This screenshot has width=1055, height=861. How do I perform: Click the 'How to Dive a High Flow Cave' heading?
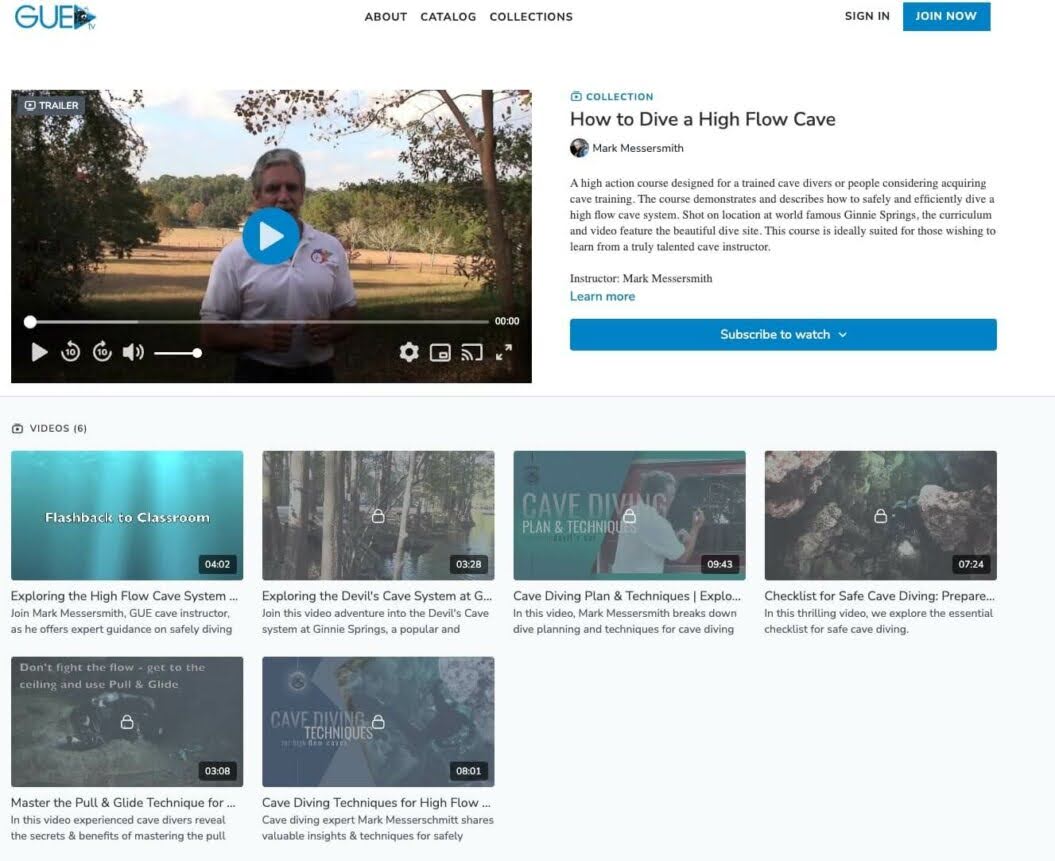coord(702,119)
